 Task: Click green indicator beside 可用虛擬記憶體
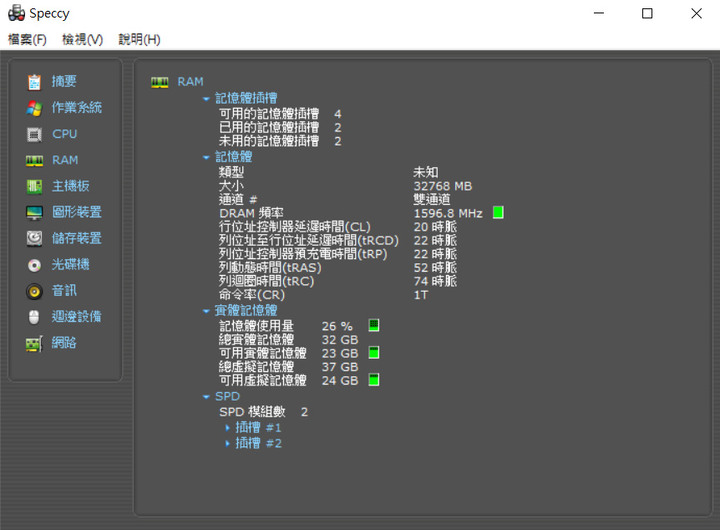pyautogui.click(x=374, y=380)
